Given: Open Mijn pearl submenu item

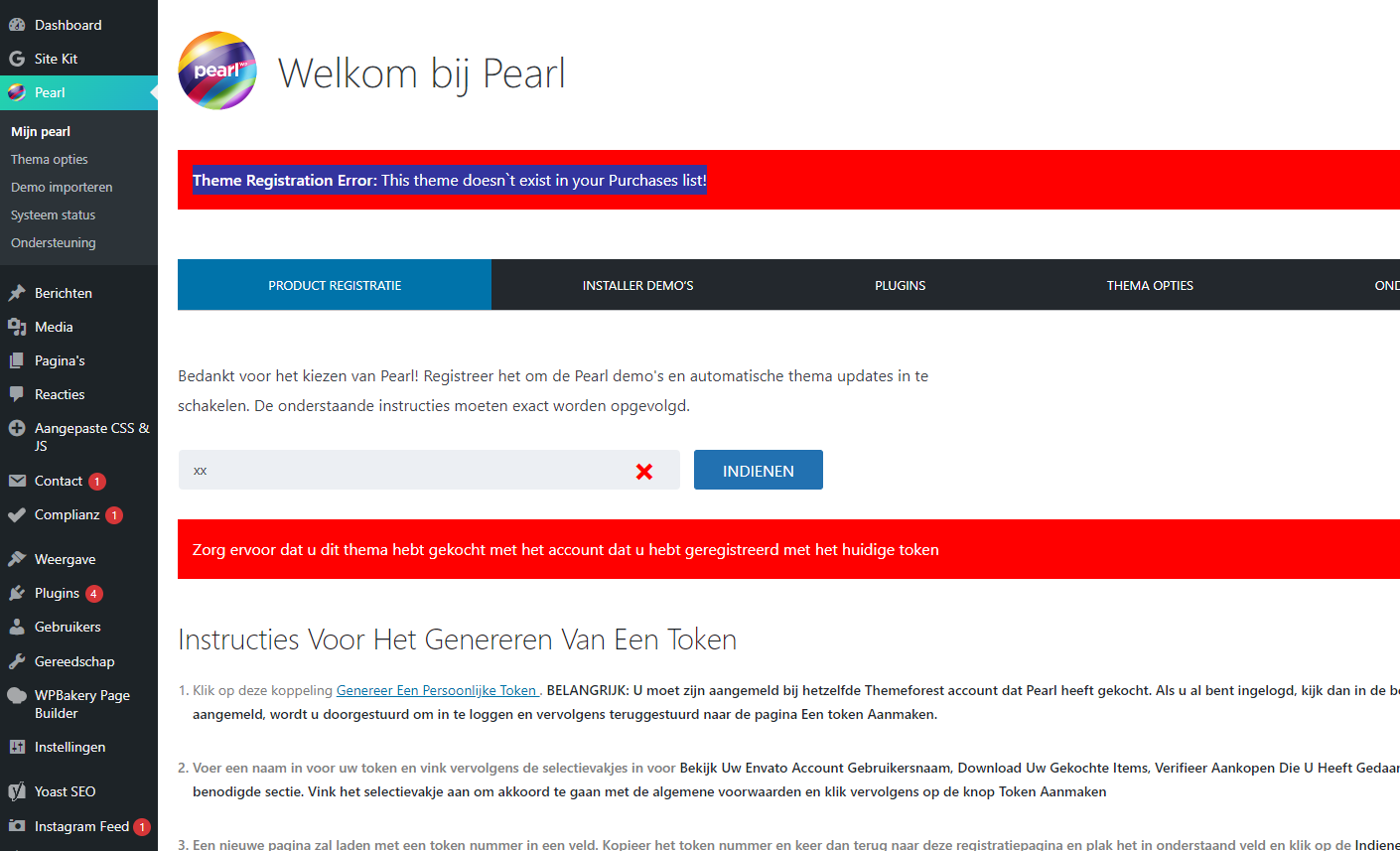Looking at the screenshot, I should (41, 131).
